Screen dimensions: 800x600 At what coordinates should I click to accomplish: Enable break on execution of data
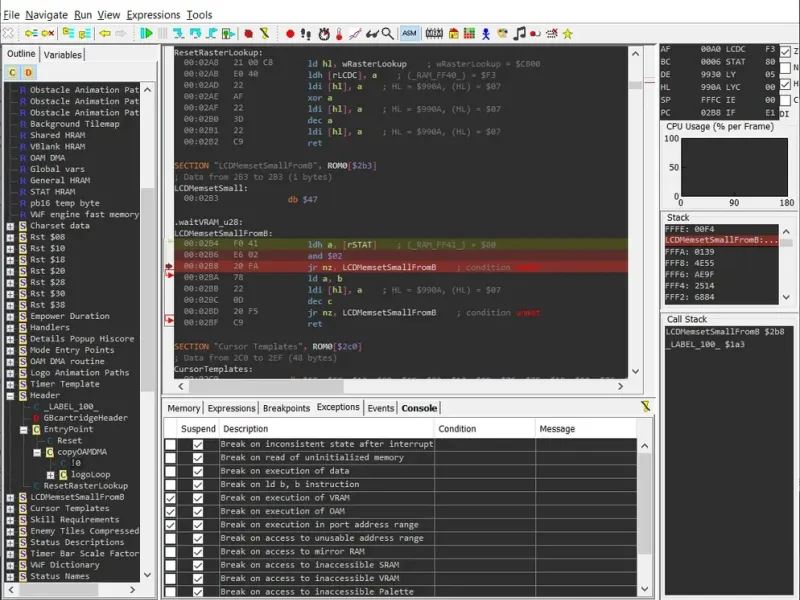(x=170, y=471)
